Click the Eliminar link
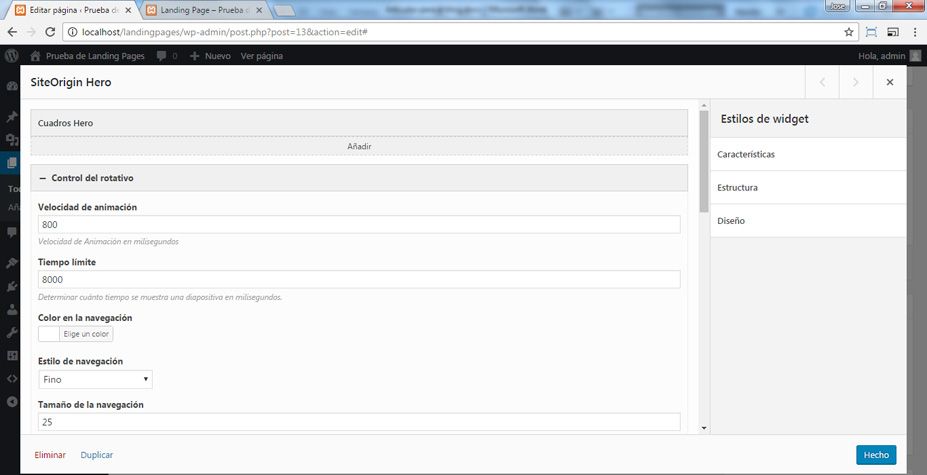 coord(50,455)
